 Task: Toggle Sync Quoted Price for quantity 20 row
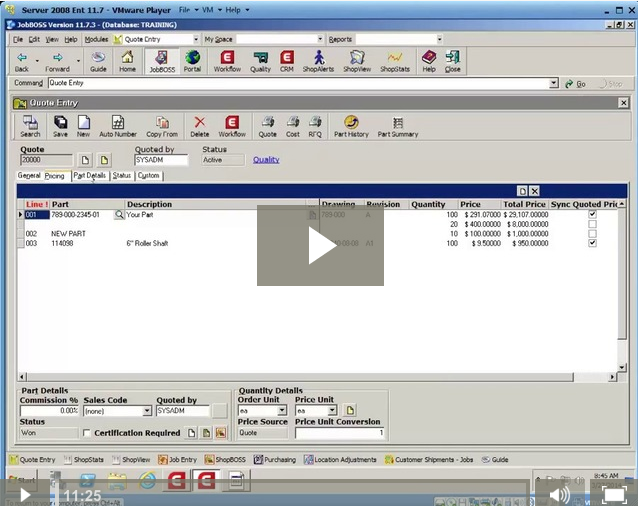[592, 224]
